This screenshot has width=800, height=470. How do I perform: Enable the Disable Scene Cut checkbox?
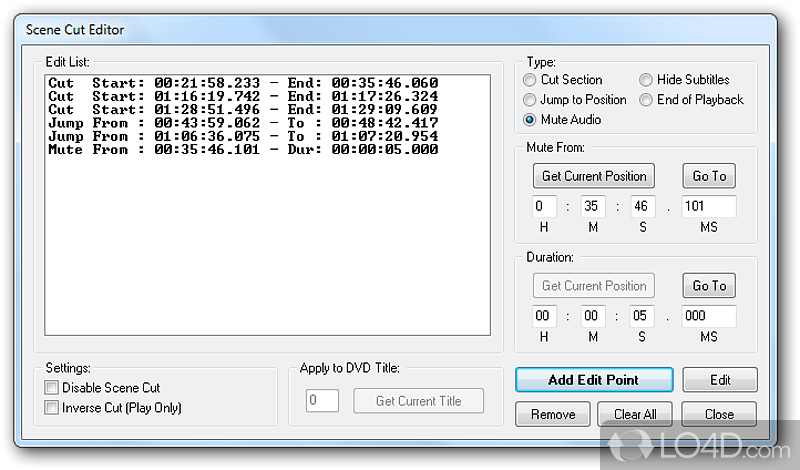click(x=52, y=388)
